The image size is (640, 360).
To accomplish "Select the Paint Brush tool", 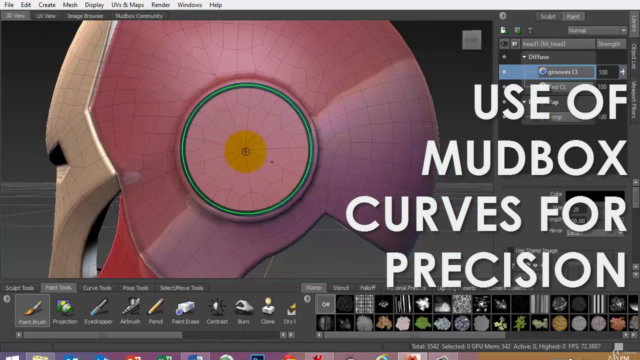I will pos(32,311).
